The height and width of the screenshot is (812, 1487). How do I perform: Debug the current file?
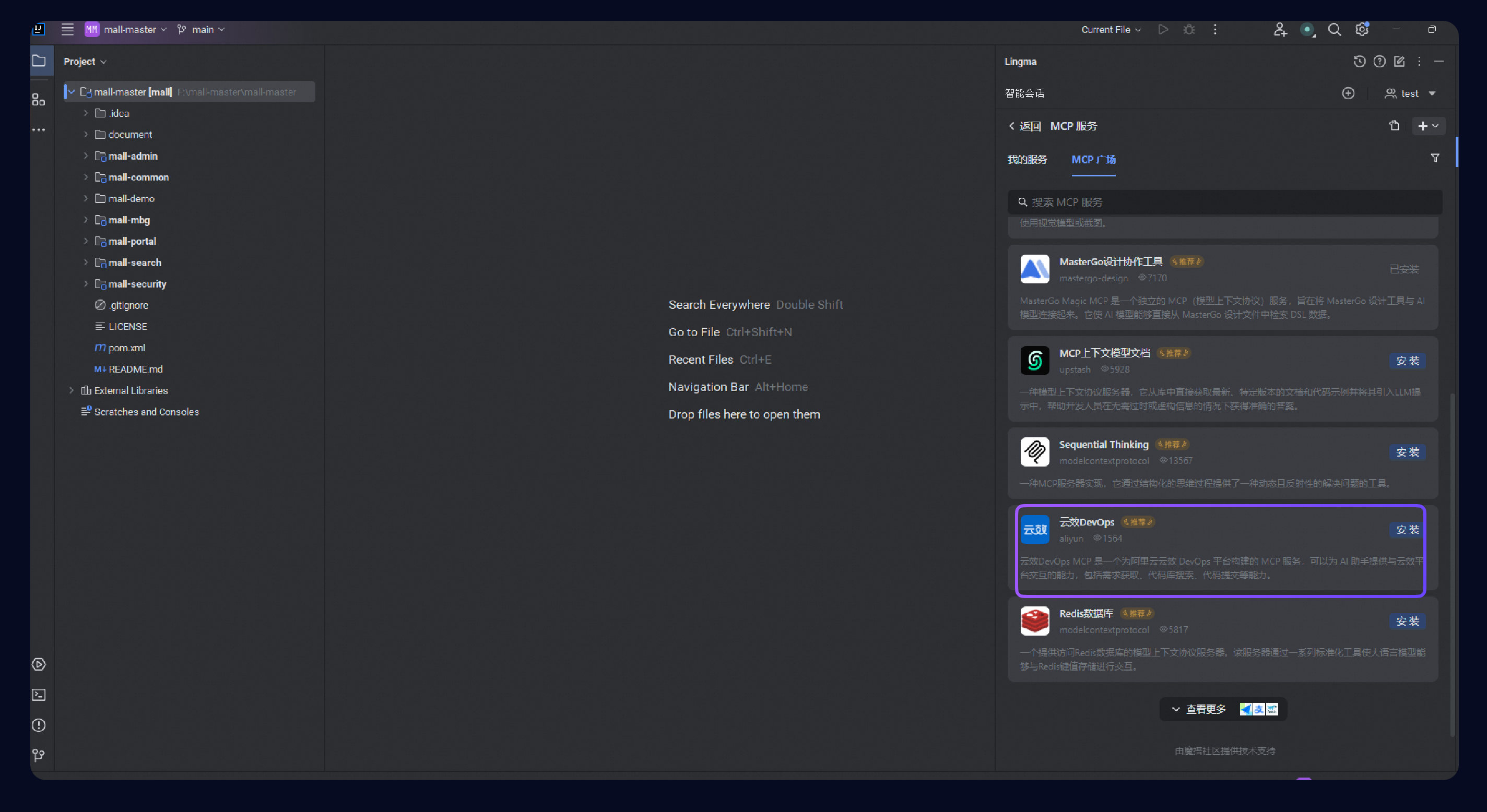(x=1189, y=29)
